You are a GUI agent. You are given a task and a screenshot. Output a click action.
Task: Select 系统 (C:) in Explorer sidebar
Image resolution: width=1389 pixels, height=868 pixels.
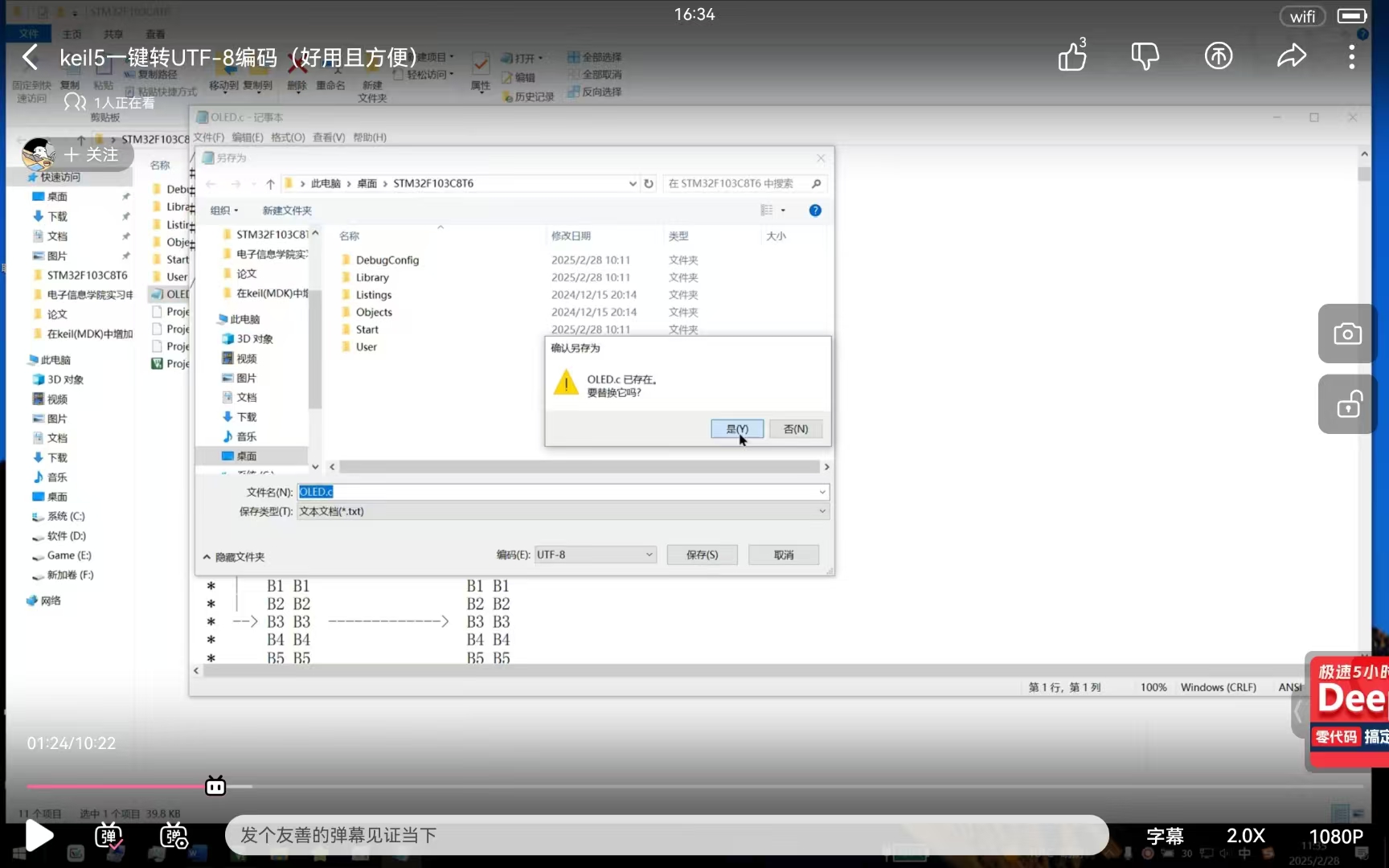click(x=65, y=516)
